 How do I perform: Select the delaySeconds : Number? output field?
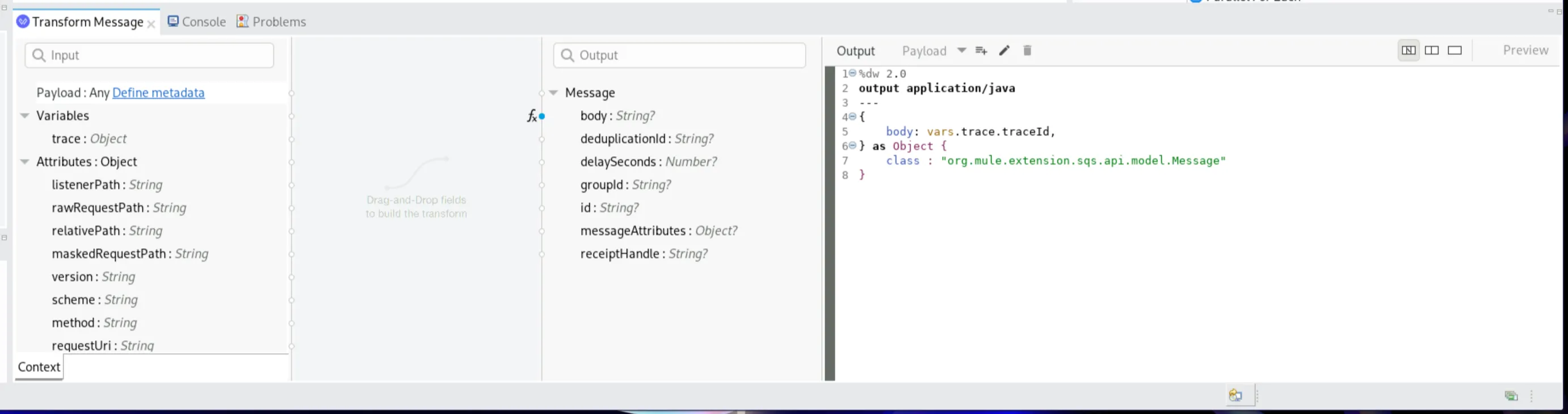[x=648, y=162]
